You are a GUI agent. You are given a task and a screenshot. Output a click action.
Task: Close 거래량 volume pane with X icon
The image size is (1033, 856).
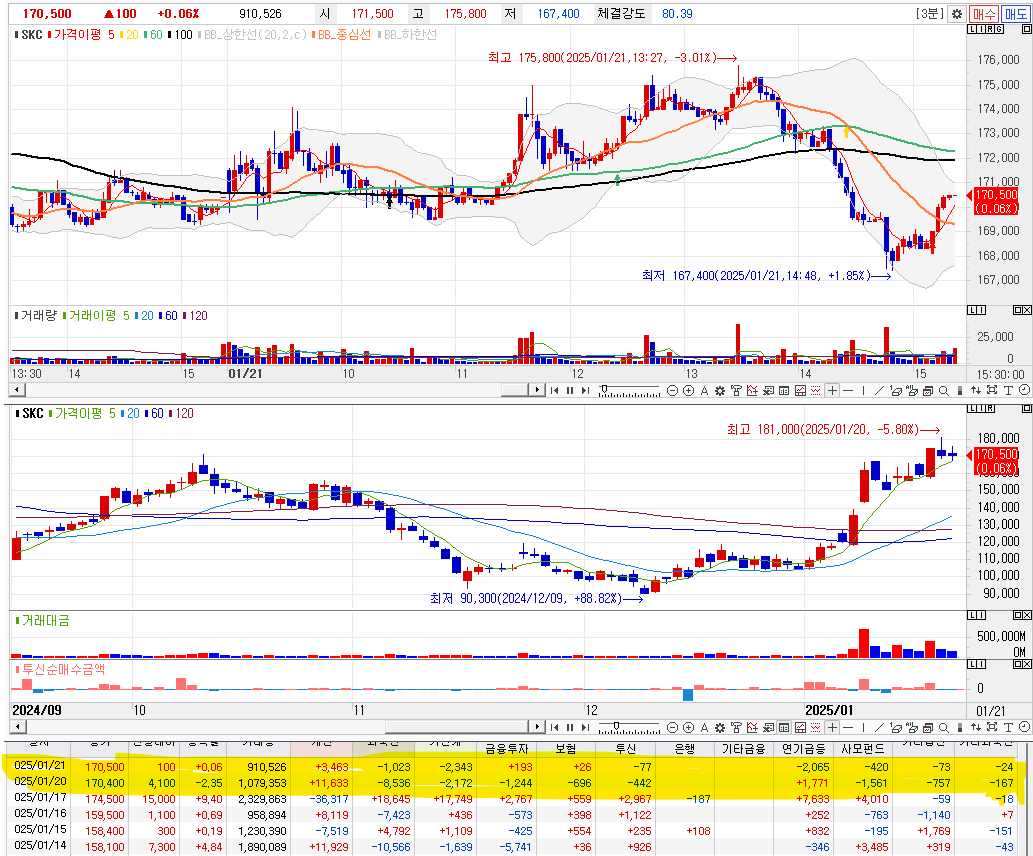point(1026,310)
